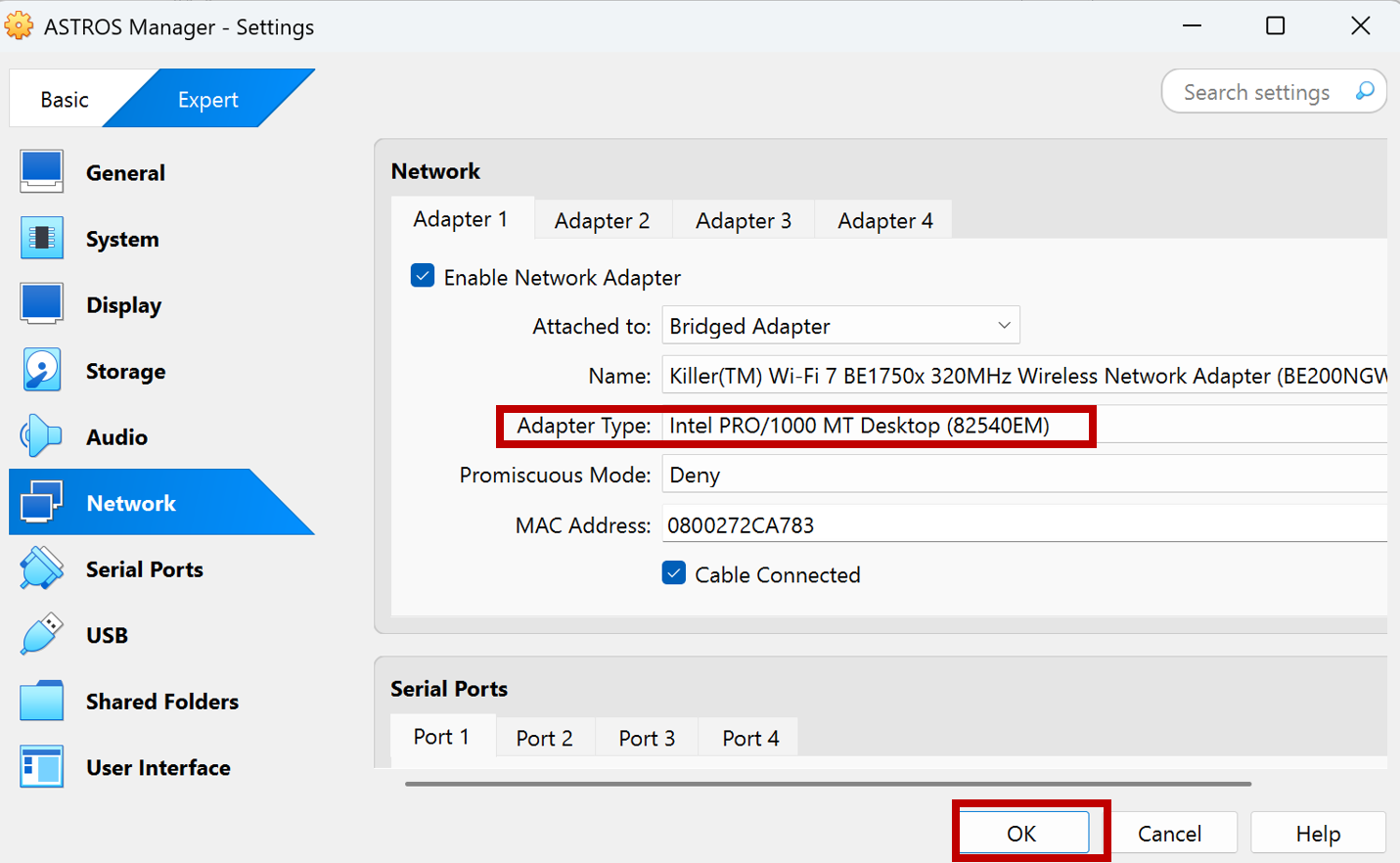Image resolution: width=1400 pixels, height=863 pixels.
Task: Select the Display screen icon
Action: (x=41, y=304)
